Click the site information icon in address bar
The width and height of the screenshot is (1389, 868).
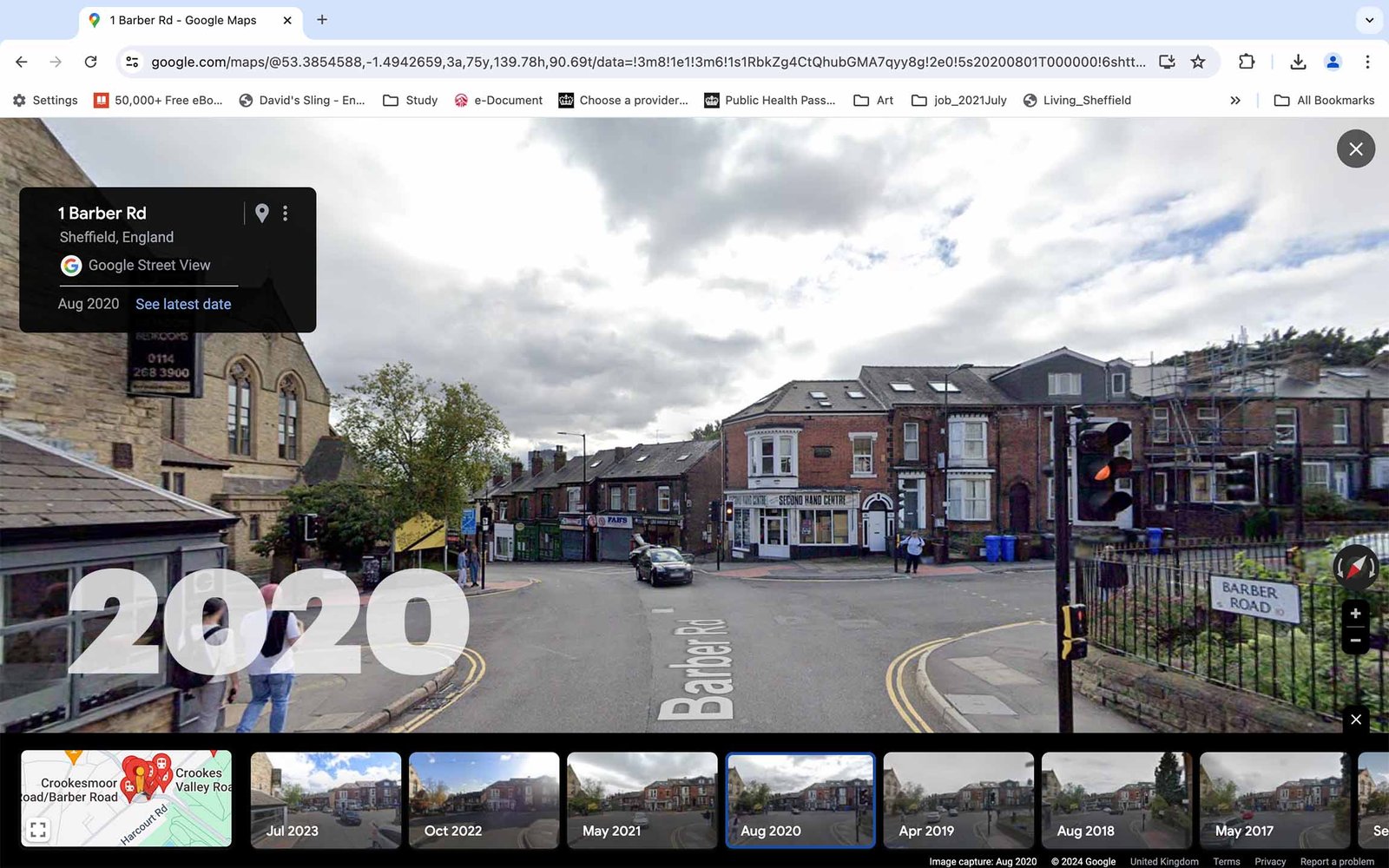[132, 62]
